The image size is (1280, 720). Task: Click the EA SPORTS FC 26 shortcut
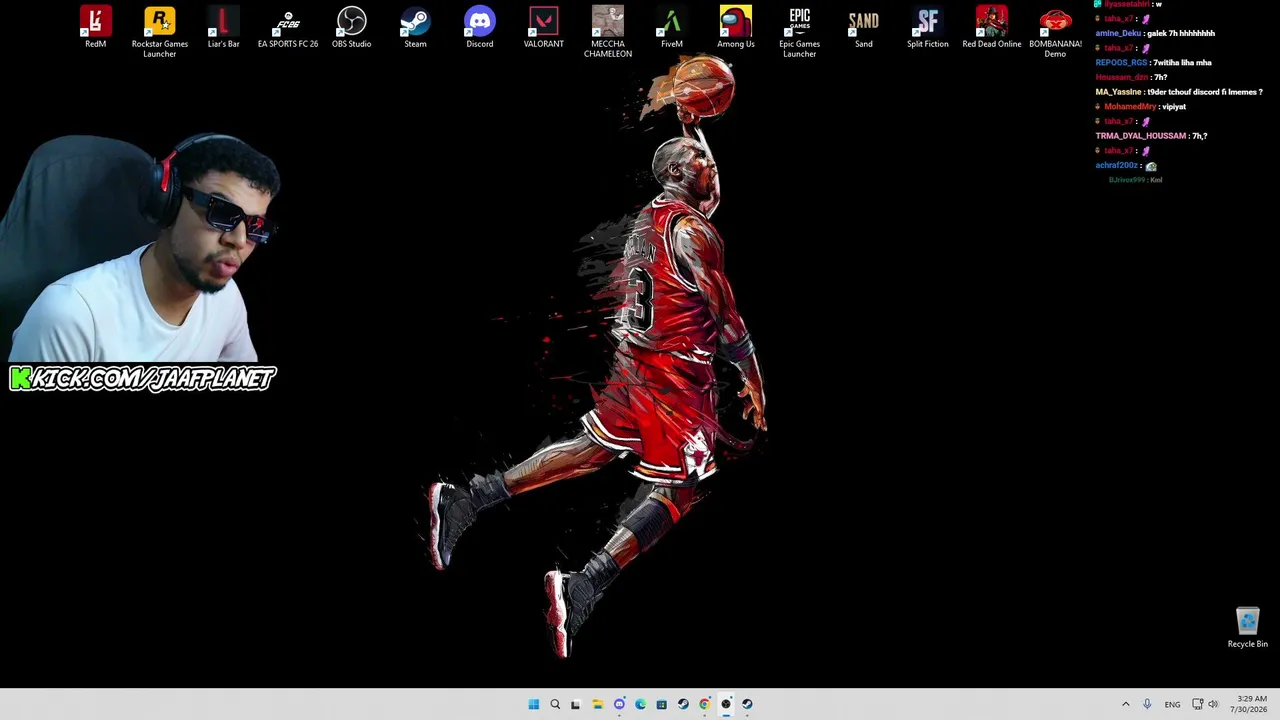288,28
